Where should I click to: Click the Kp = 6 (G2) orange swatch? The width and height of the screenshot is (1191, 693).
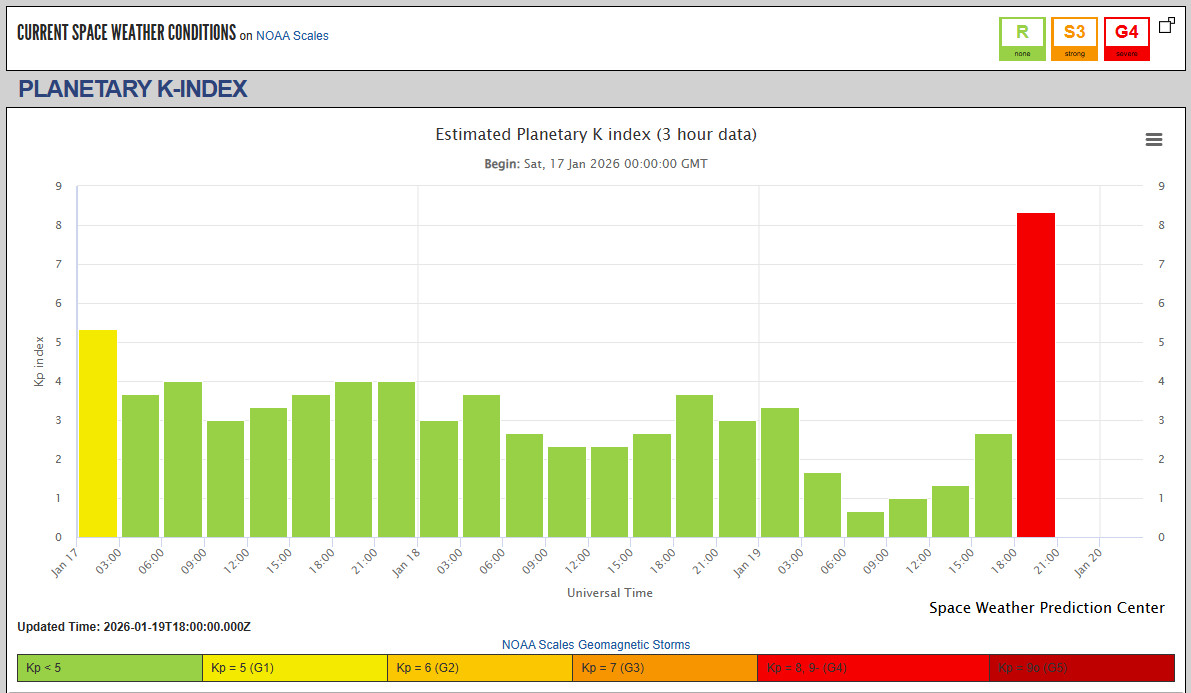tap(480, 667)
